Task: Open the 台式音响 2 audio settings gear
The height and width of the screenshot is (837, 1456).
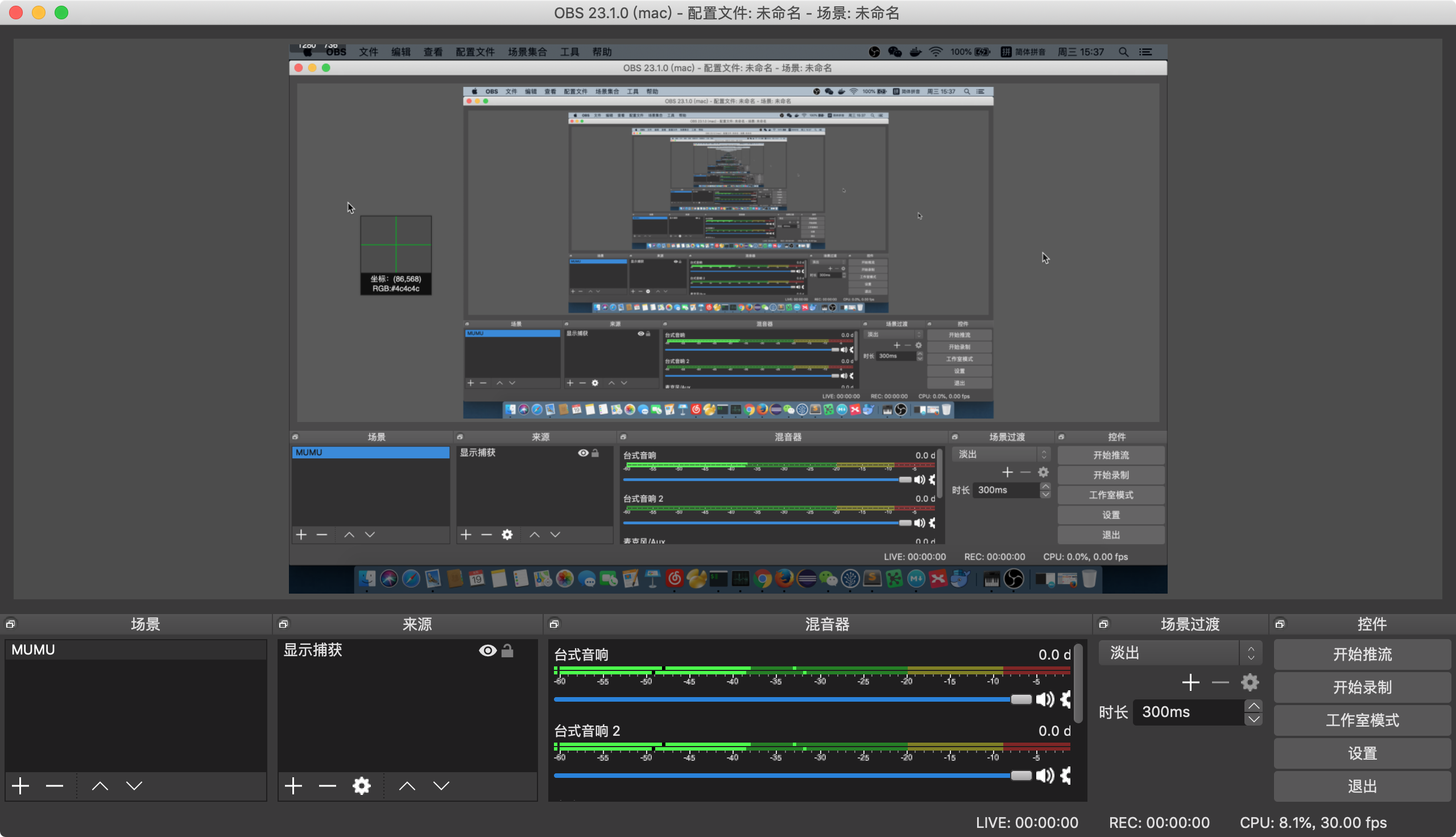Action: tap(1066, 776)
